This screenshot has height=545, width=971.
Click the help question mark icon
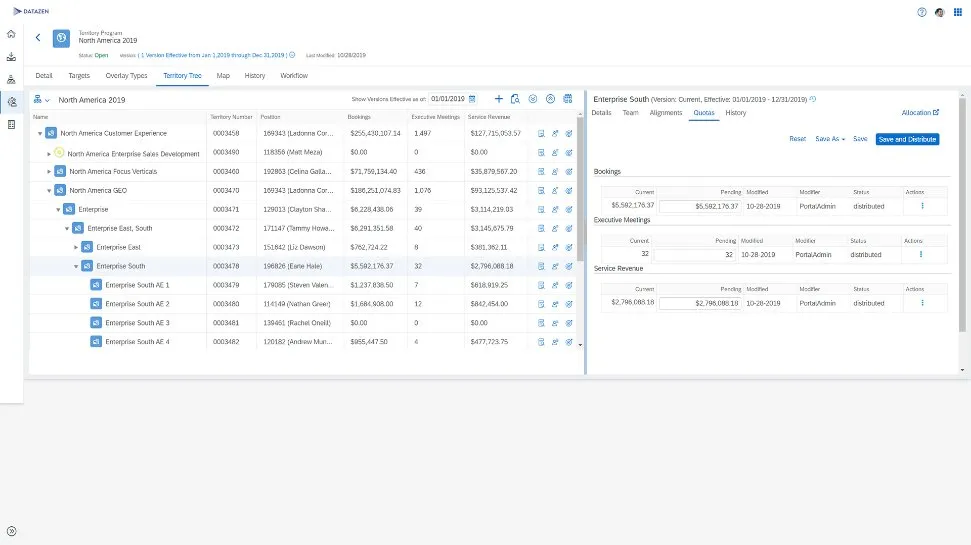[x=921, y=12]
